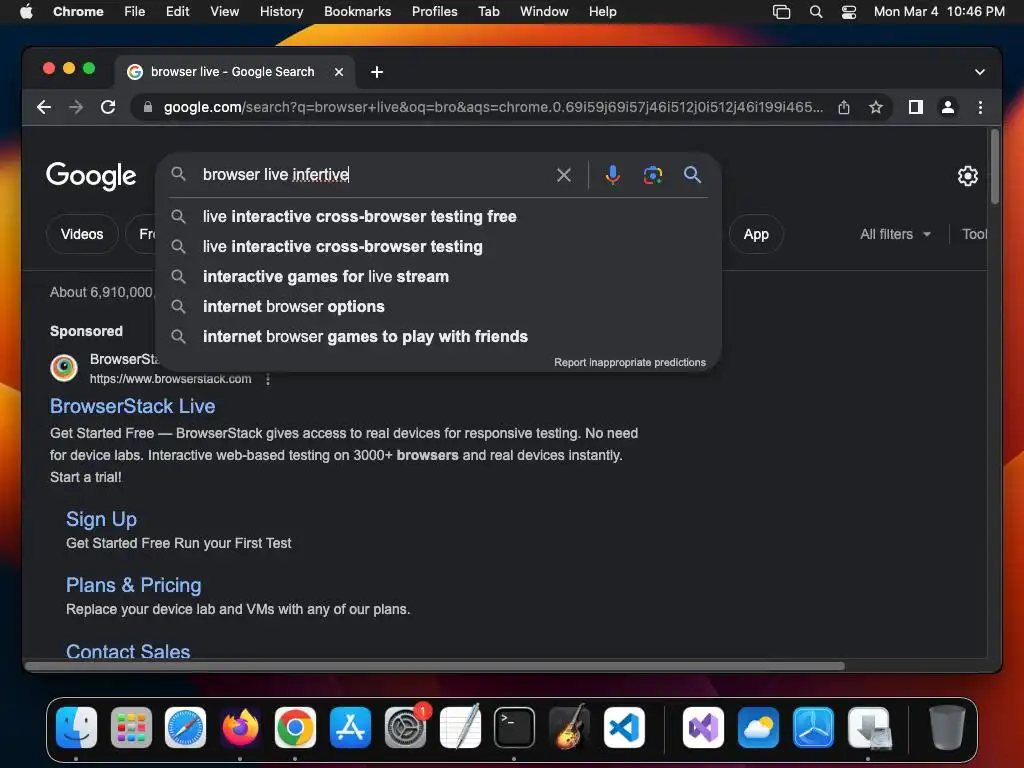Pick suggestion internet browser games to play with friends
The height and width of the screenshot is (768, 1024).
click(x=438, y=337)
